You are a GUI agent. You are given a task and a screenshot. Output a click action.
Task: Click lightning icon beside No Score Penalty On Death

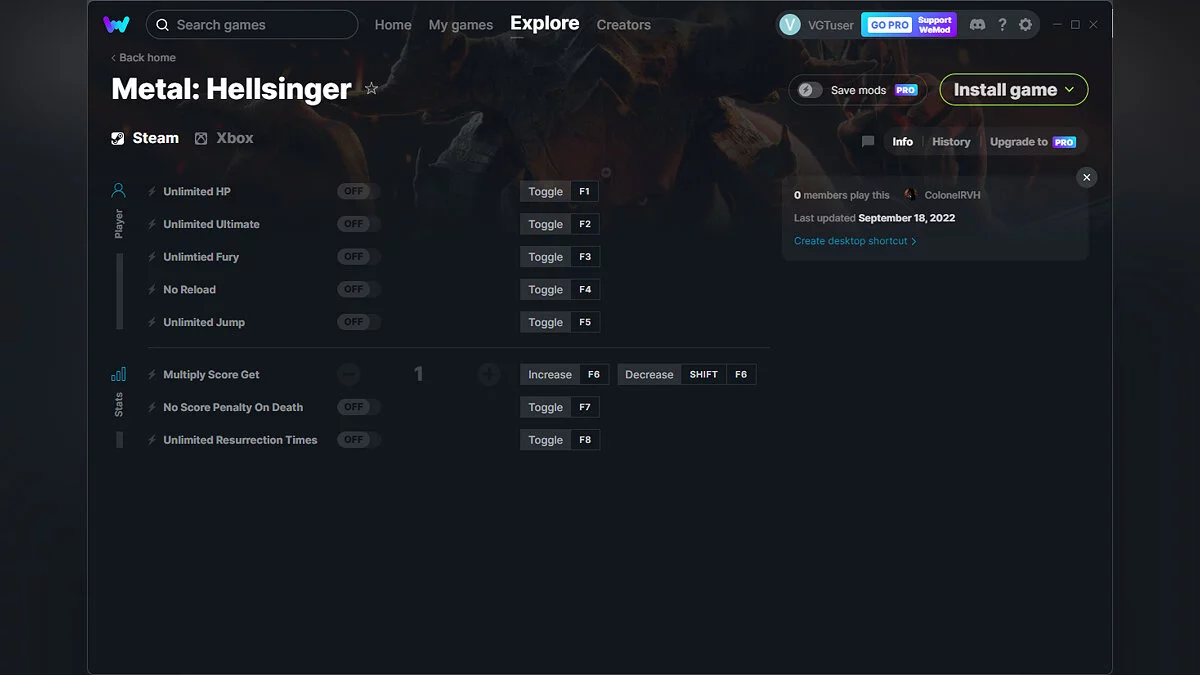pos(152,407)
